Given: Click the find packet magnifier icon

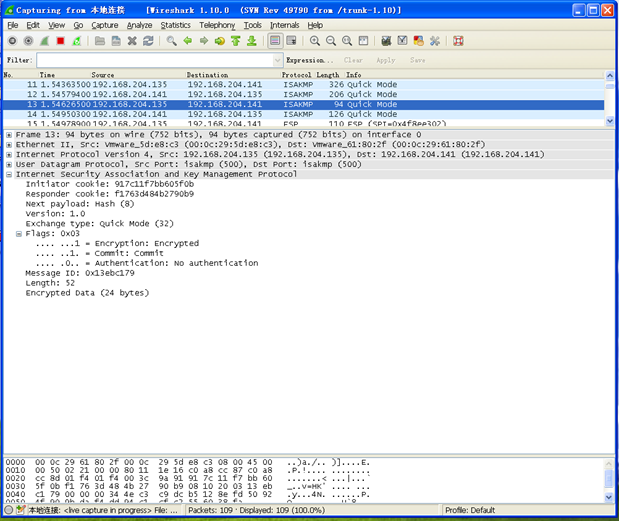Looking at the screenshot, I should pos(172,41).
